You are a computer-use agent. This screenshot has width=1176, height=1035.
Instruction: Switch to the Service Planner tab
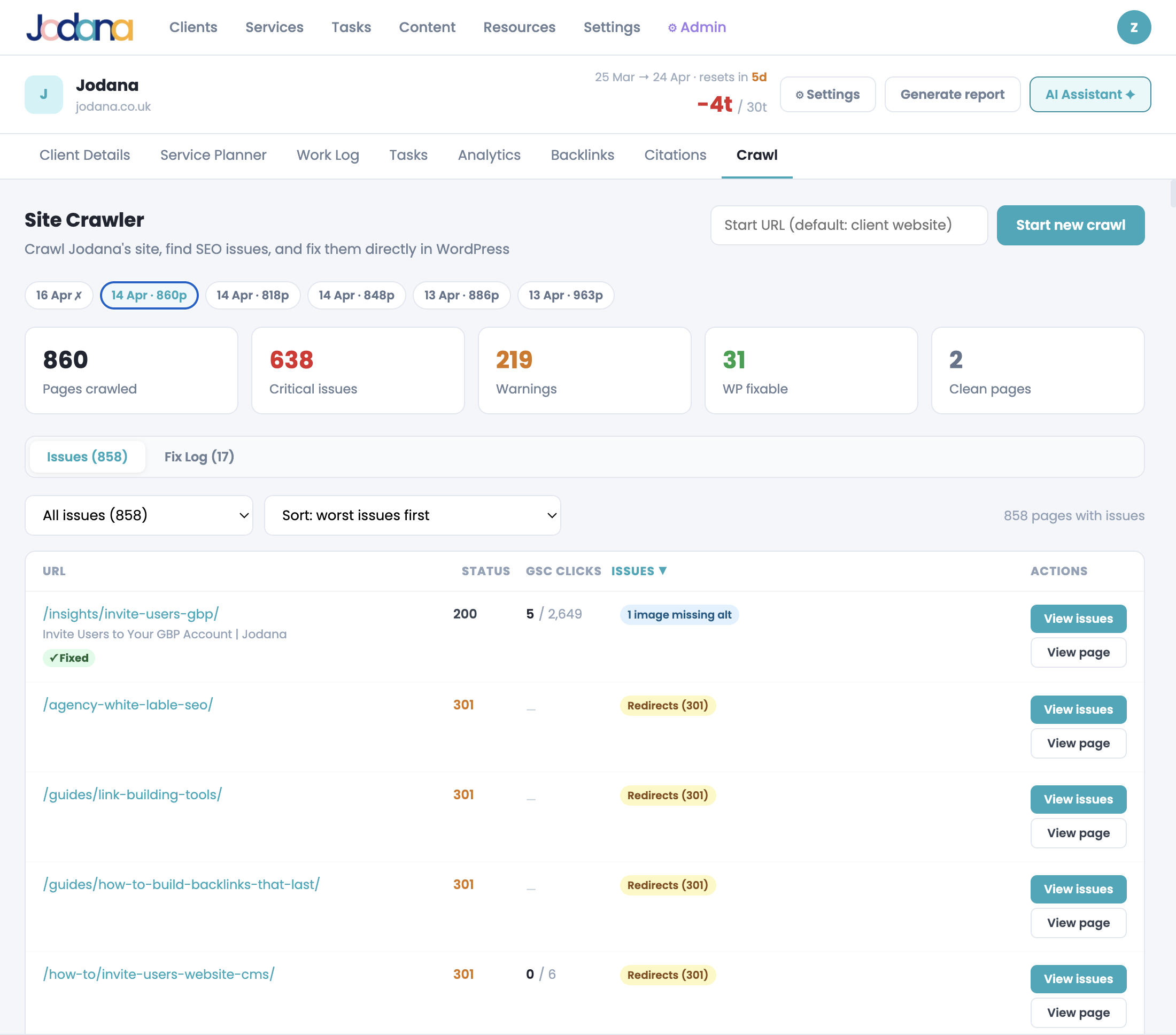click(x=213, y=155)
